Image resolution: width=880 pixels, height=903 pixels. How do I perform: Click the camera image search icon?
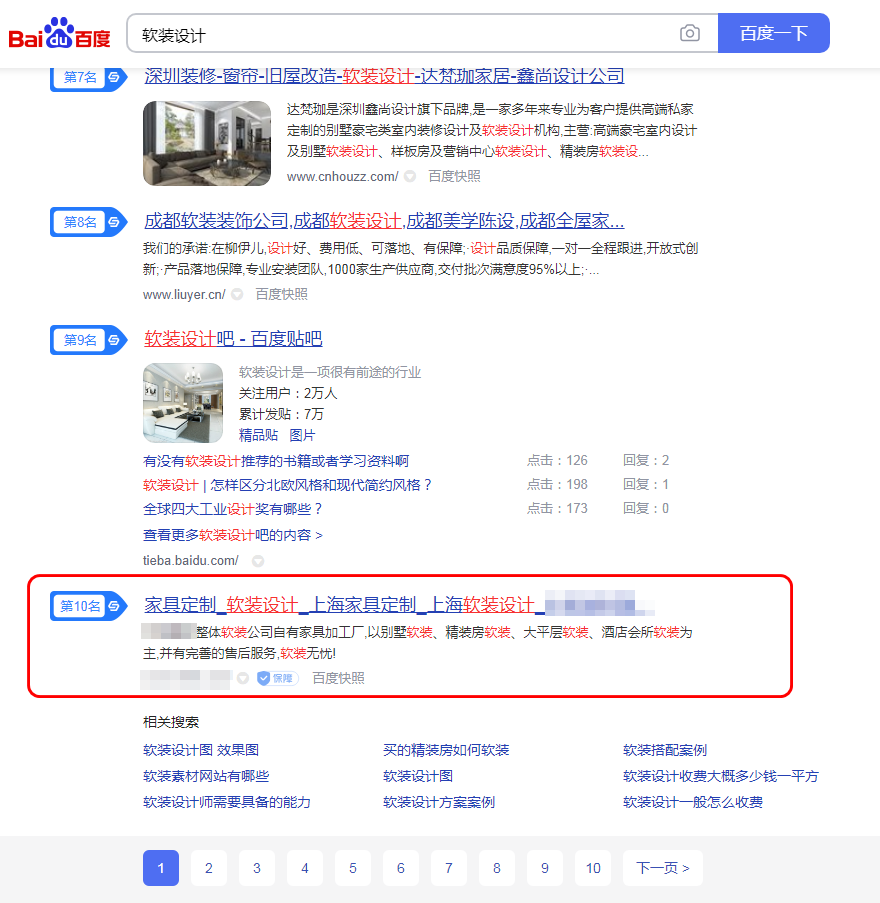point(690,33)
